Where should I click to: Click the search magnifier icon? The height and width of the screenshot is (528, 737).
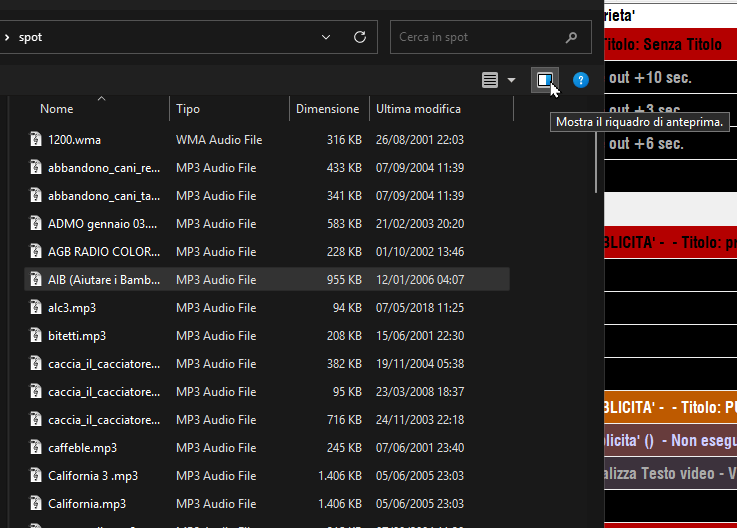click(x=571, y=37)
